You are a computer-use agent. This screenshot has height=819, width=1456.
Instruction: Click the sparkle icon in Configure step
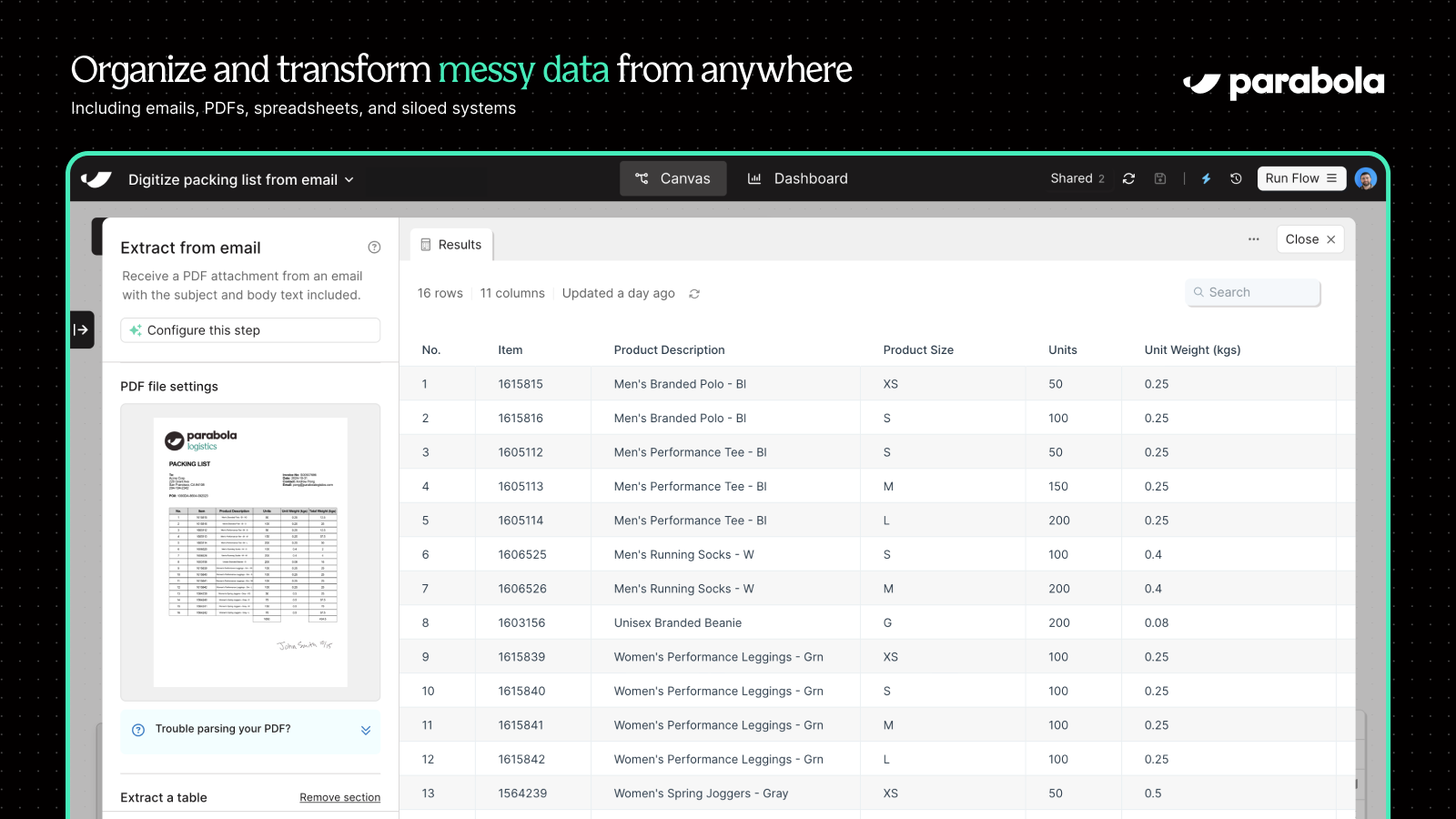click(136, 330)
